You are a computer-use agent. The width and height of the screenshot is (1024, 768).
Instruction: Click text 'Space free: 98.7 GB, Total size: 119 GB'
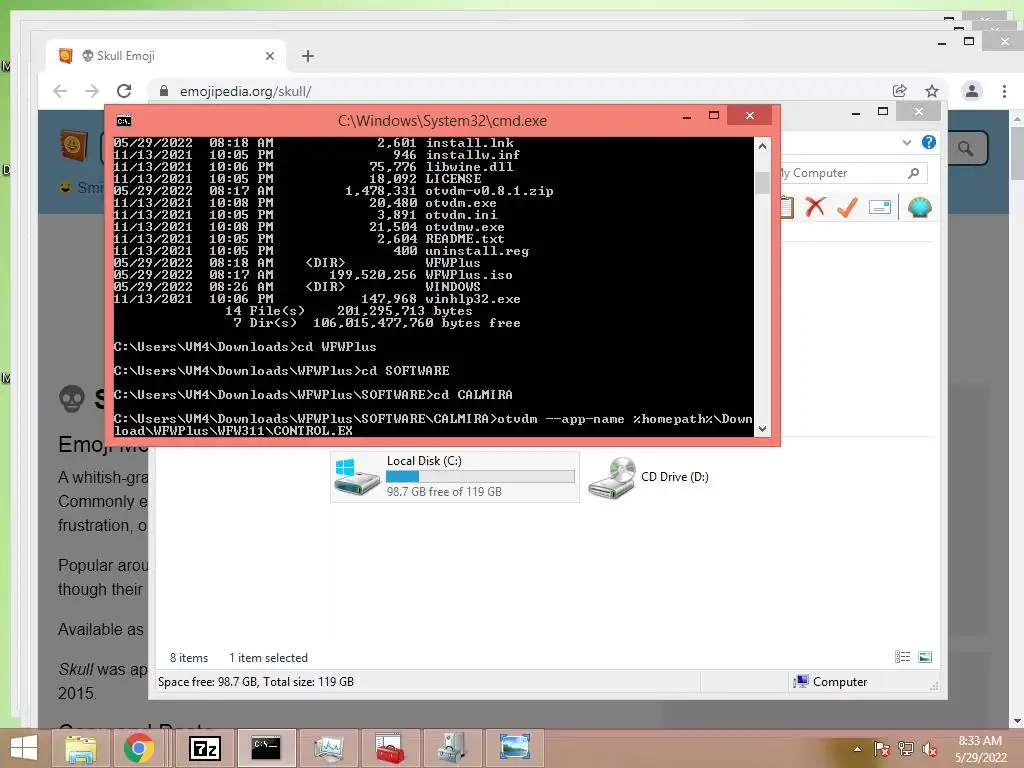[x=256, y=682]
